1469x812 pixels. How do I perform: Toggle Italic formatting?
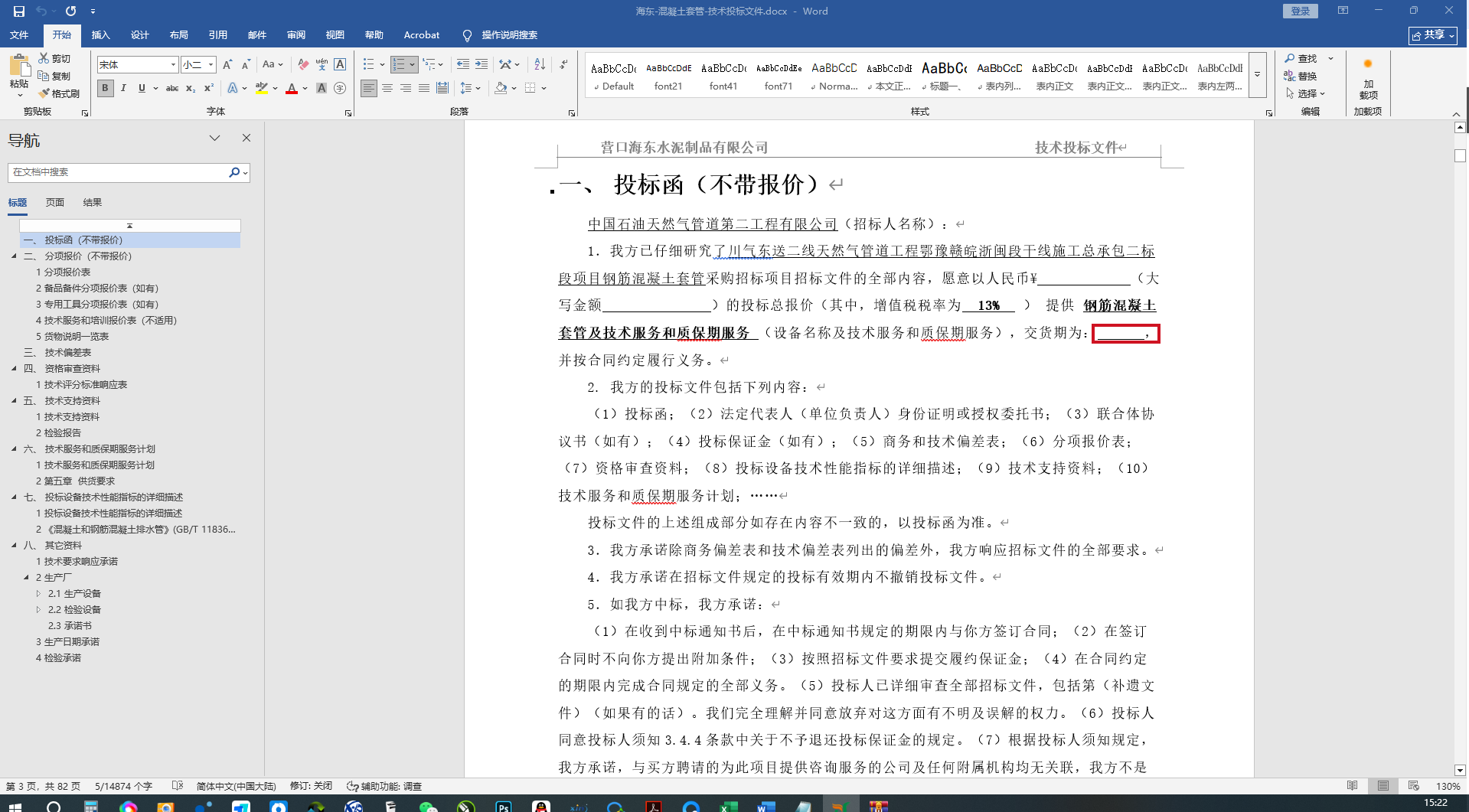(123, 88)
